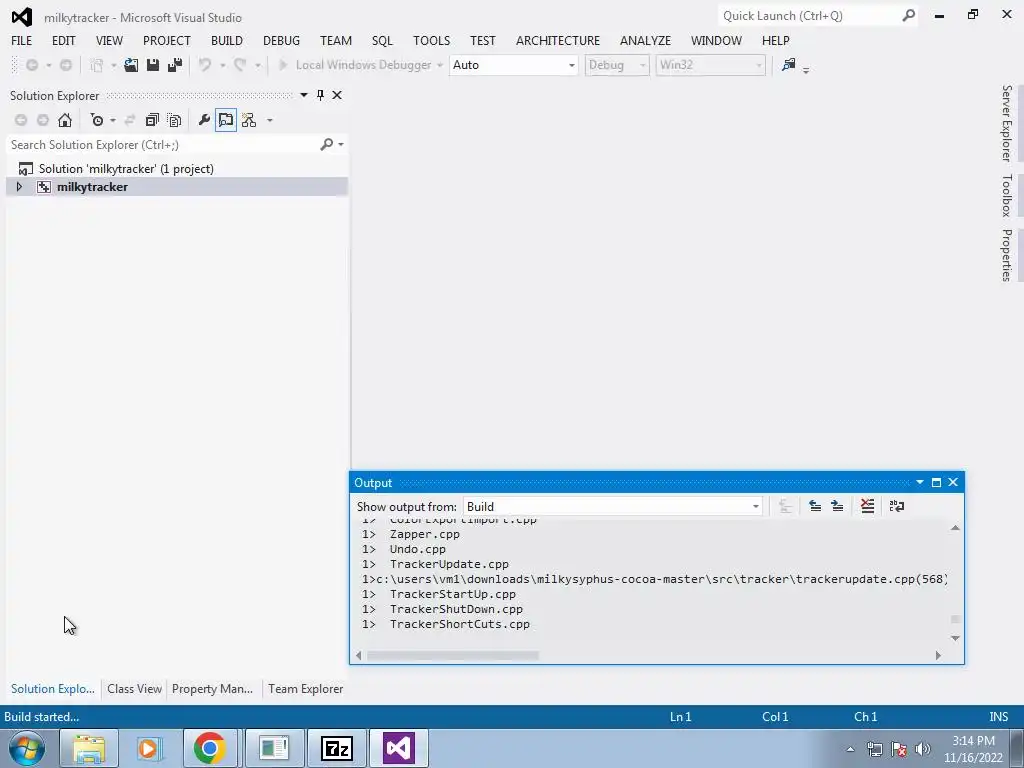Screen dimensions: 1024x768
Task: Click the Open File toolbar icon
Action: pos(131,65)
